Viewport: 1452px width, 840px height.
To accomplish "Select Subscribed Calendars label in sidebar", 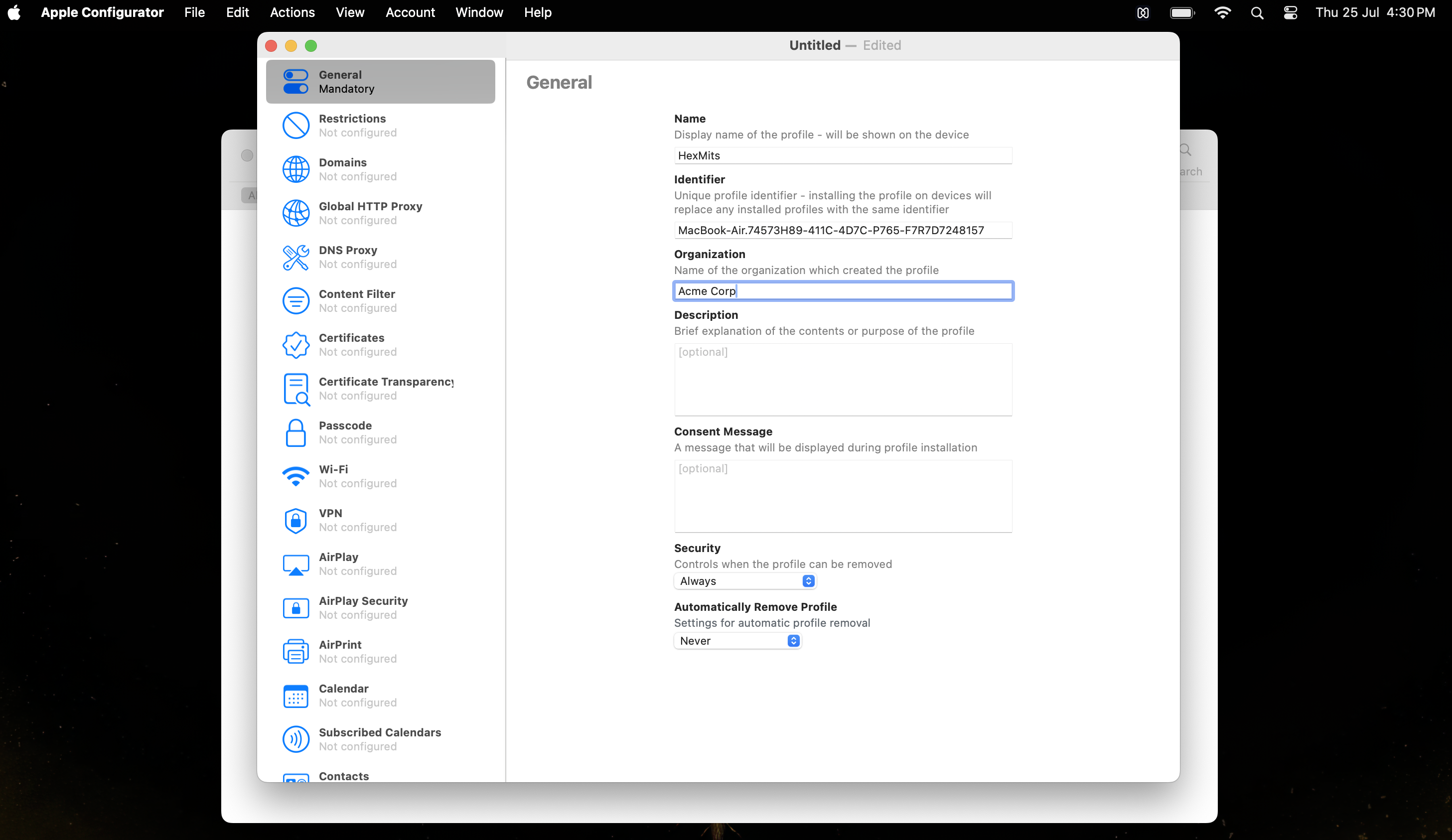I will 380,732.
